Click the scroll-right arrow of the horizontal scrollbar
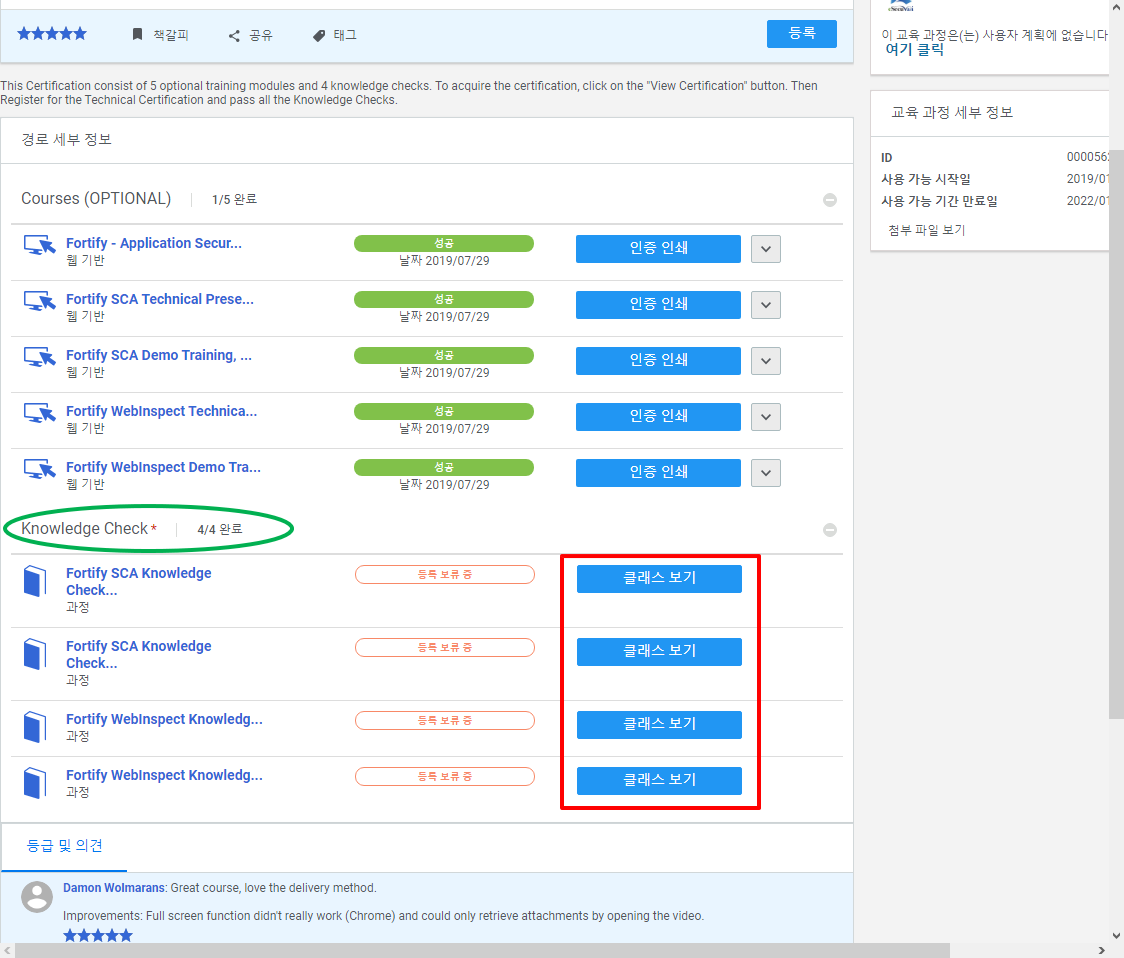The height and width of the screenshot is (958, 1124). coord(1102,951)
